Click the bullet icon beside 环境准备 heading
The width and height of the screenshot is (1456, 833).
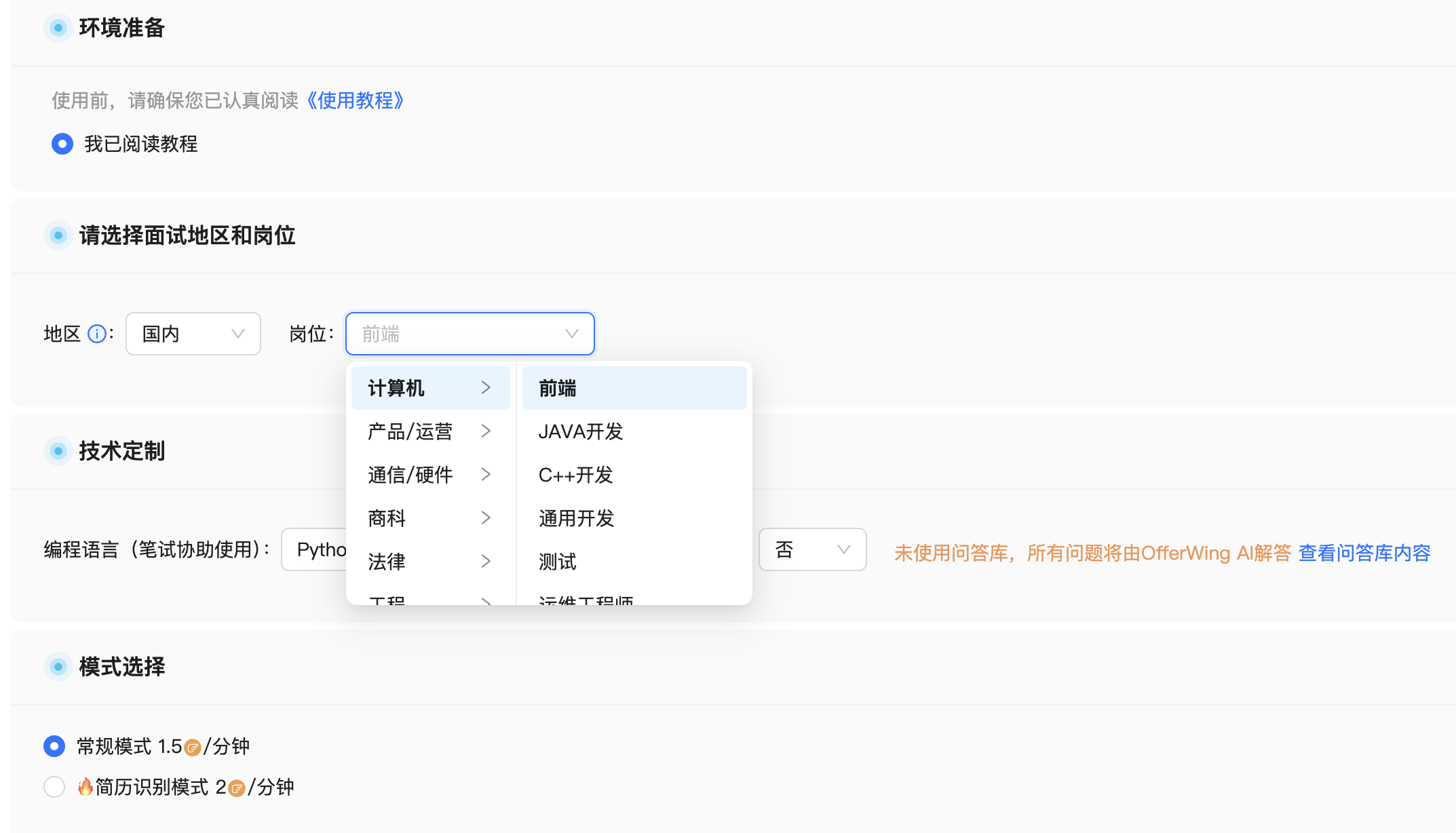(58, 28)
